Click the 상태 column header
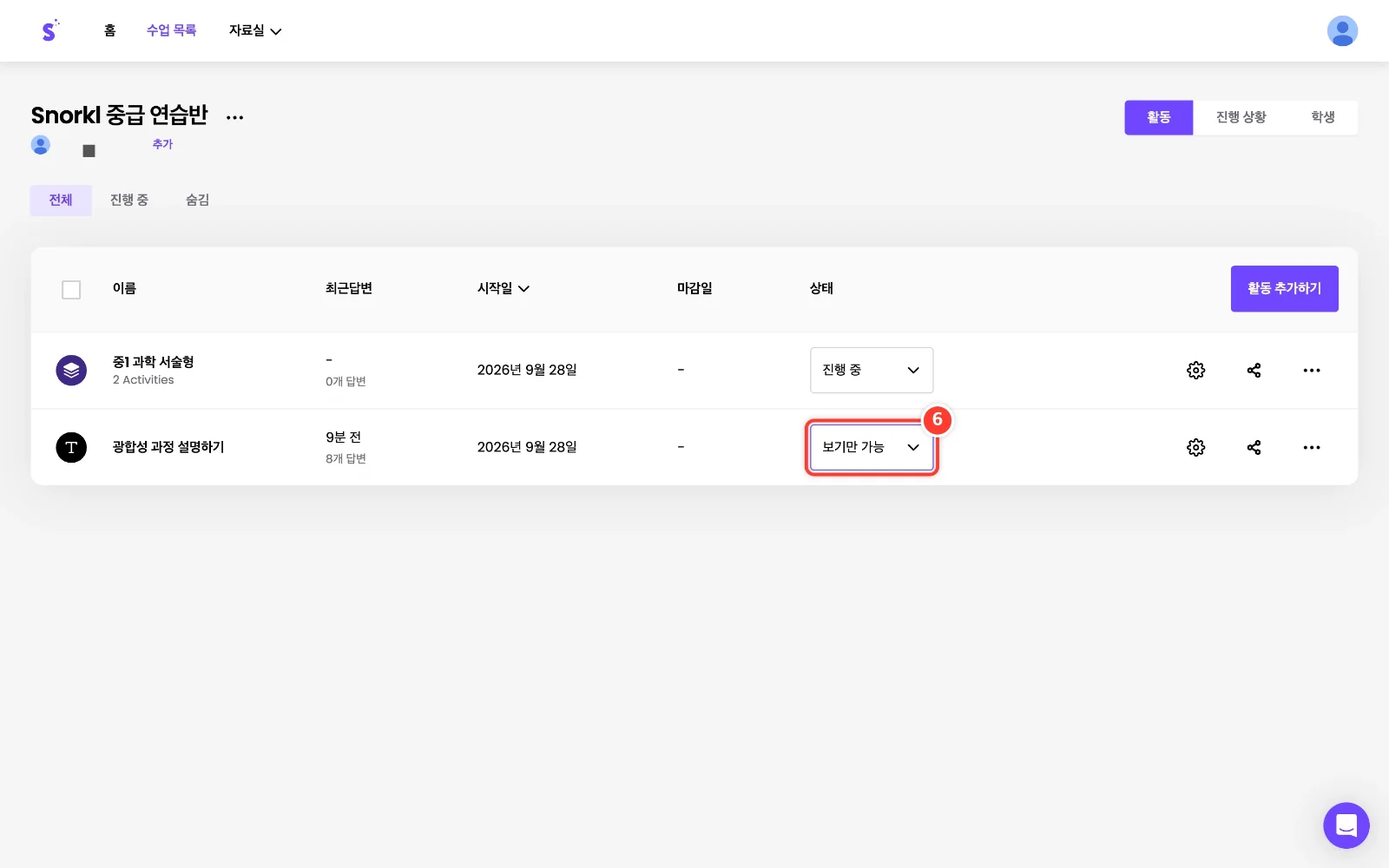 pos(821,289)
